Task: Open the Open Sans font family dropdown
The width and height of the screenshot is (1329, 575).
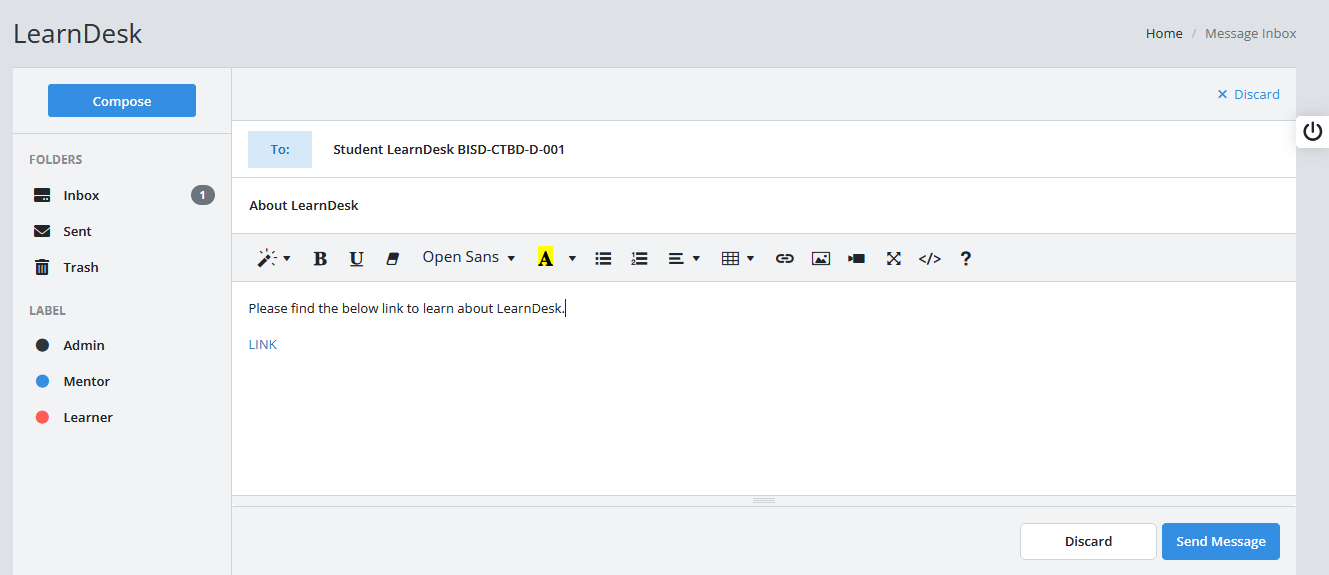Action: click(x=469, y=257)
